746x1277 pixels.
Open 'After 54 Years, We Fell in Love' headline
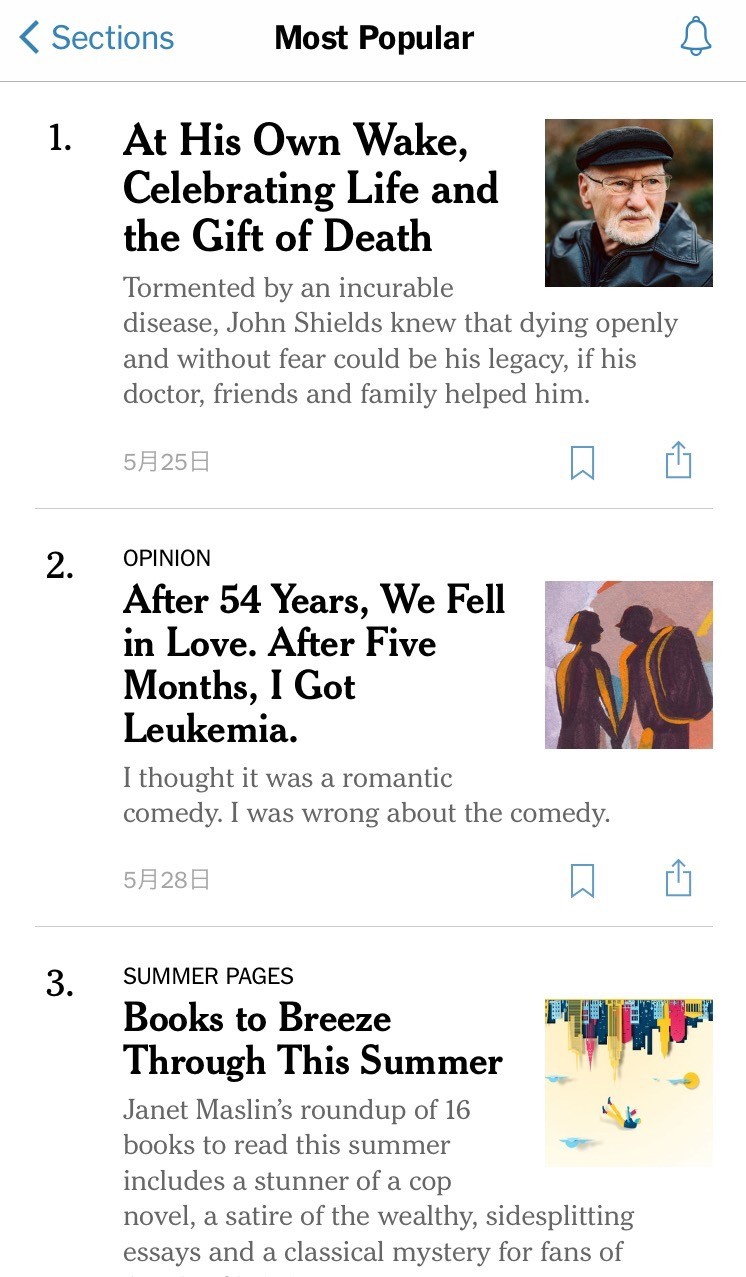314,664
